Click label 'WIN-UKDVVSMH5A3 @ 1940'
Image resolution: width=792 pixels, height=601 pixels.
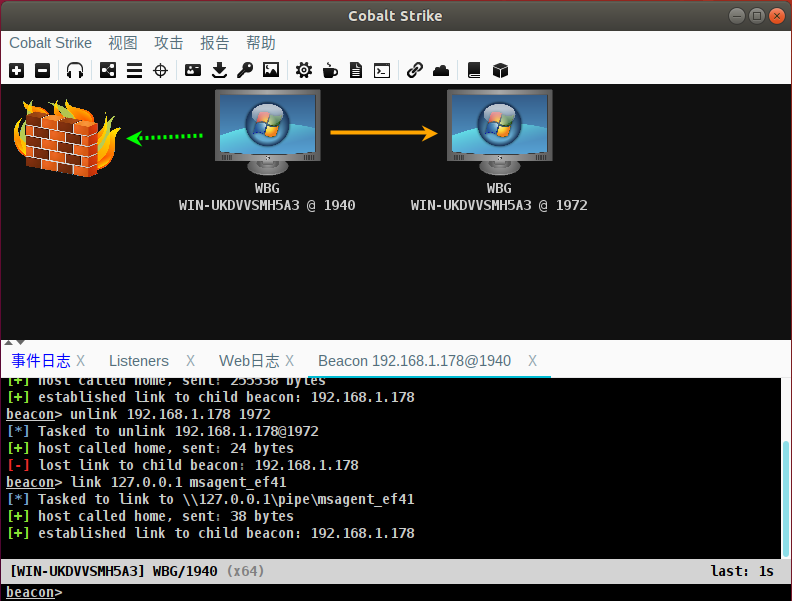click(x=267, y=206)
